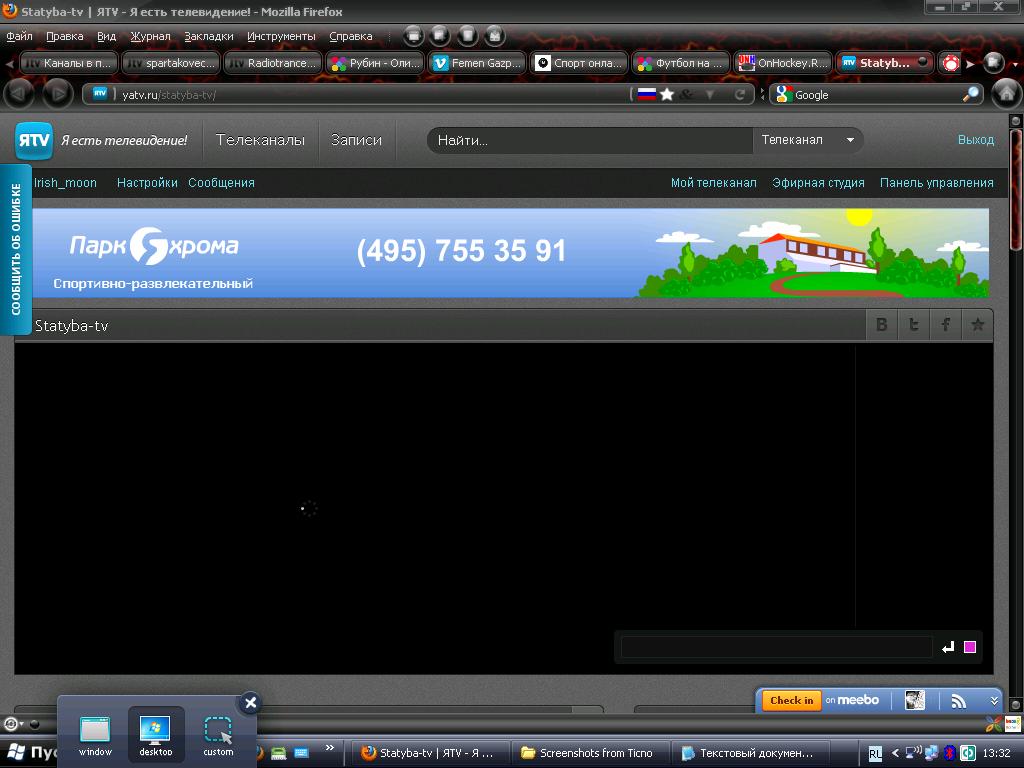Open the magenta chat color swatch

pos(970,647)
